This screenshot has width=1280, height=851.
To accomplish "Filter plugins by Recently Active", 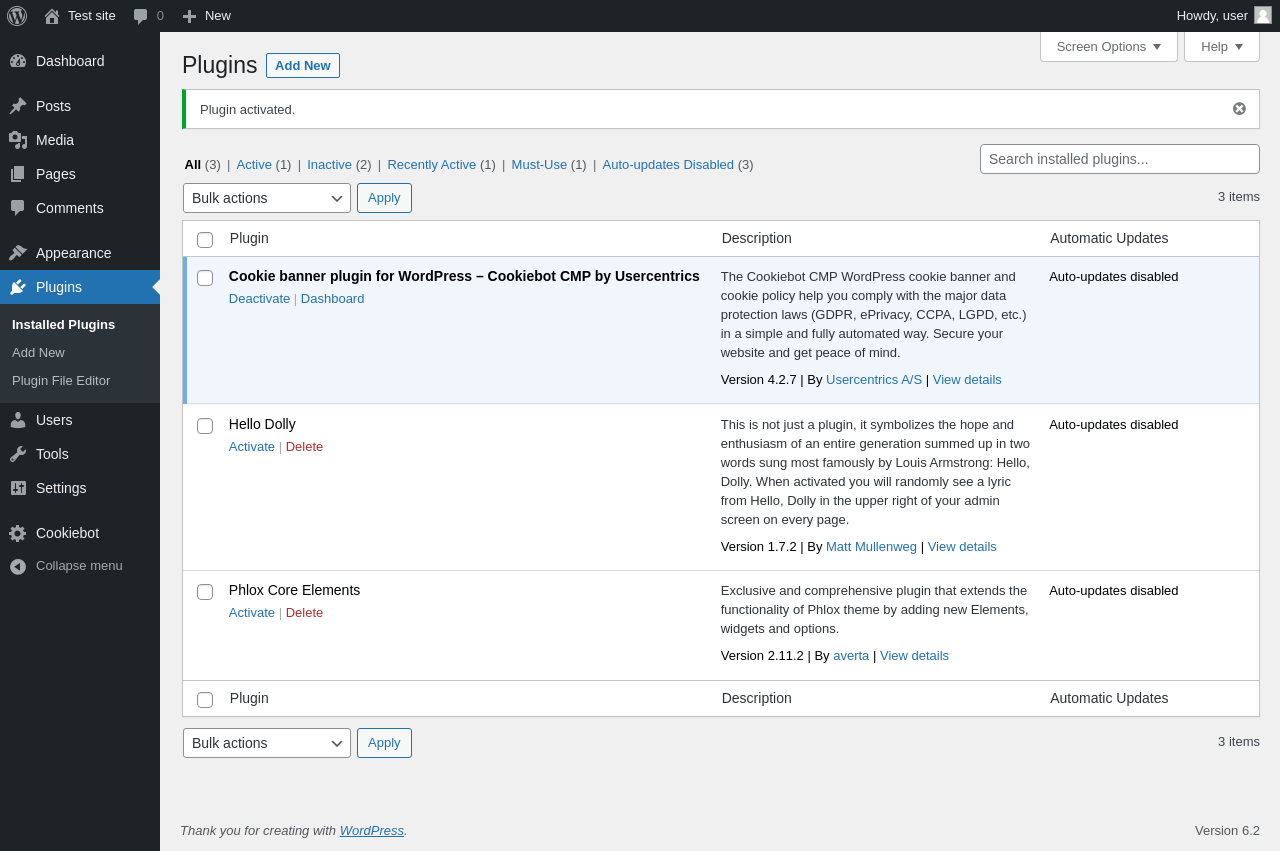I will 432,164.
